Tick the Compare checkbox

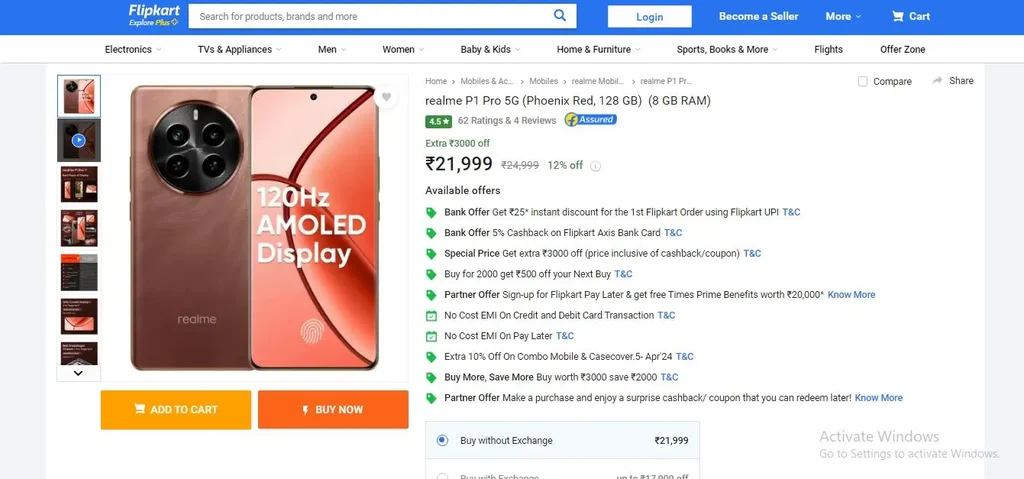click(863, 82)
